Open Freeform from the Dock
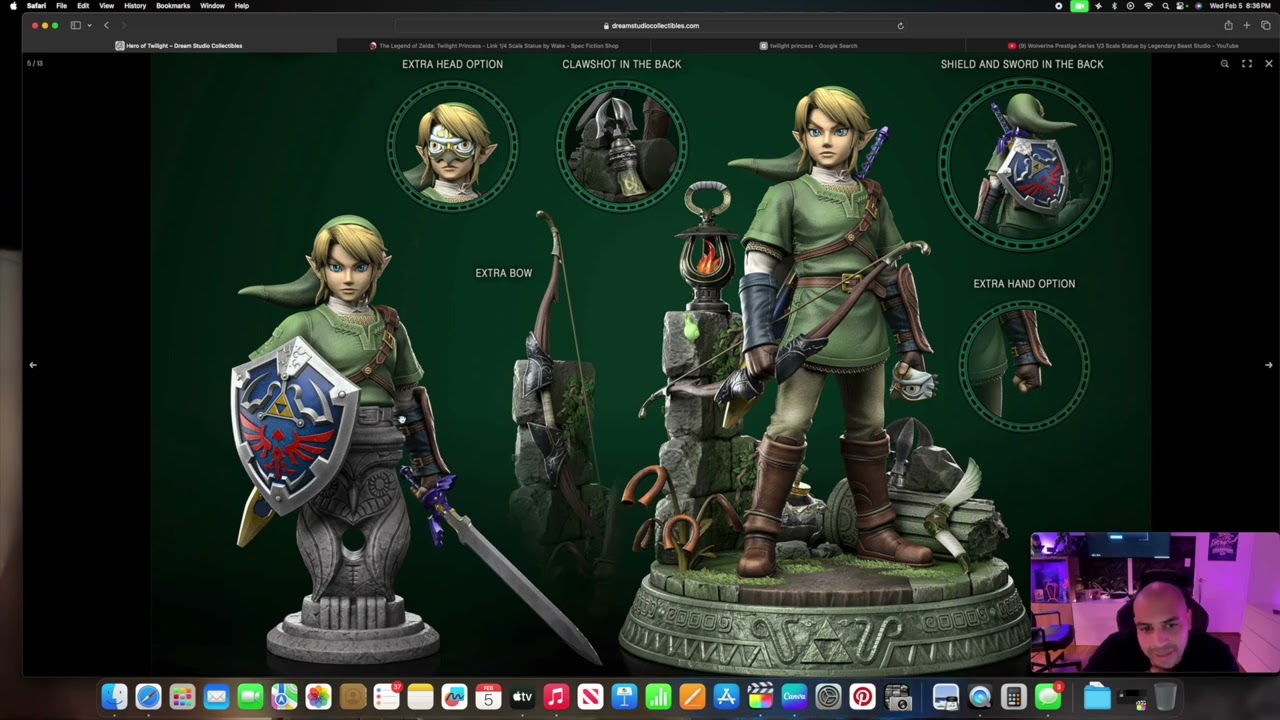This screenshot has height=720, width=1280. click(454, 697)
